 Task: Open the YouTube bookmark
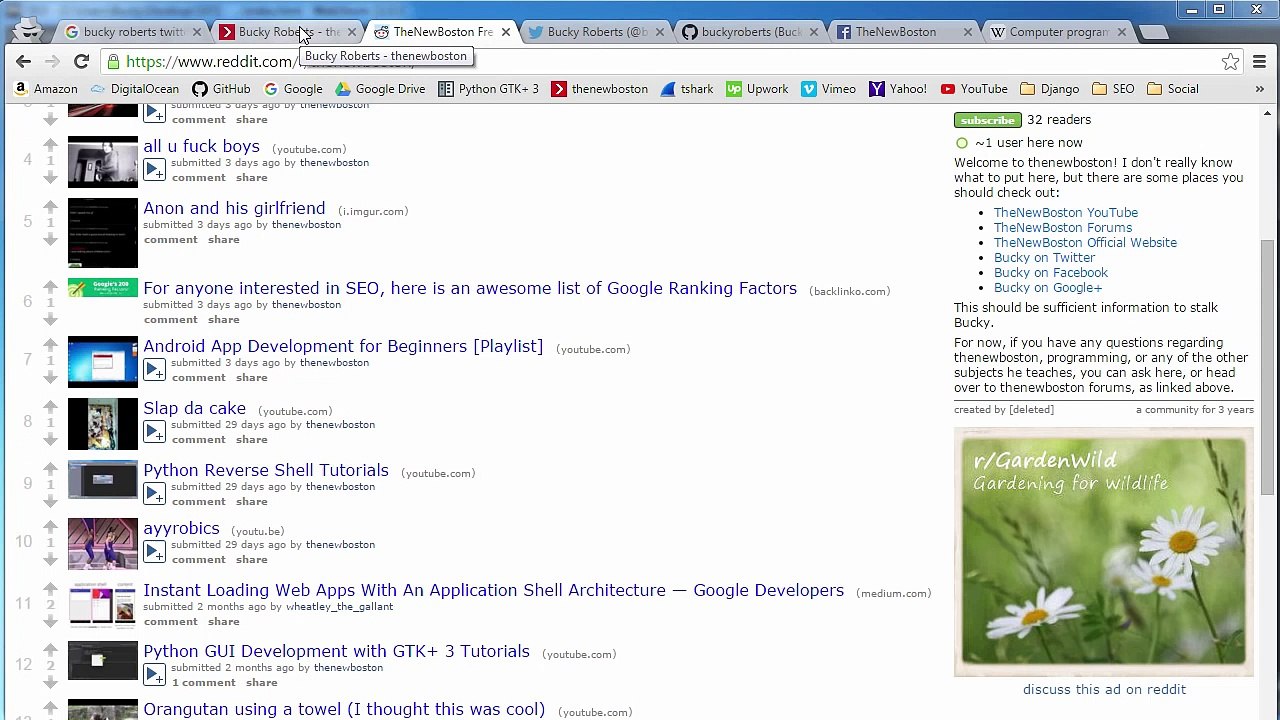pyautogui.click(x=973, y=89)
